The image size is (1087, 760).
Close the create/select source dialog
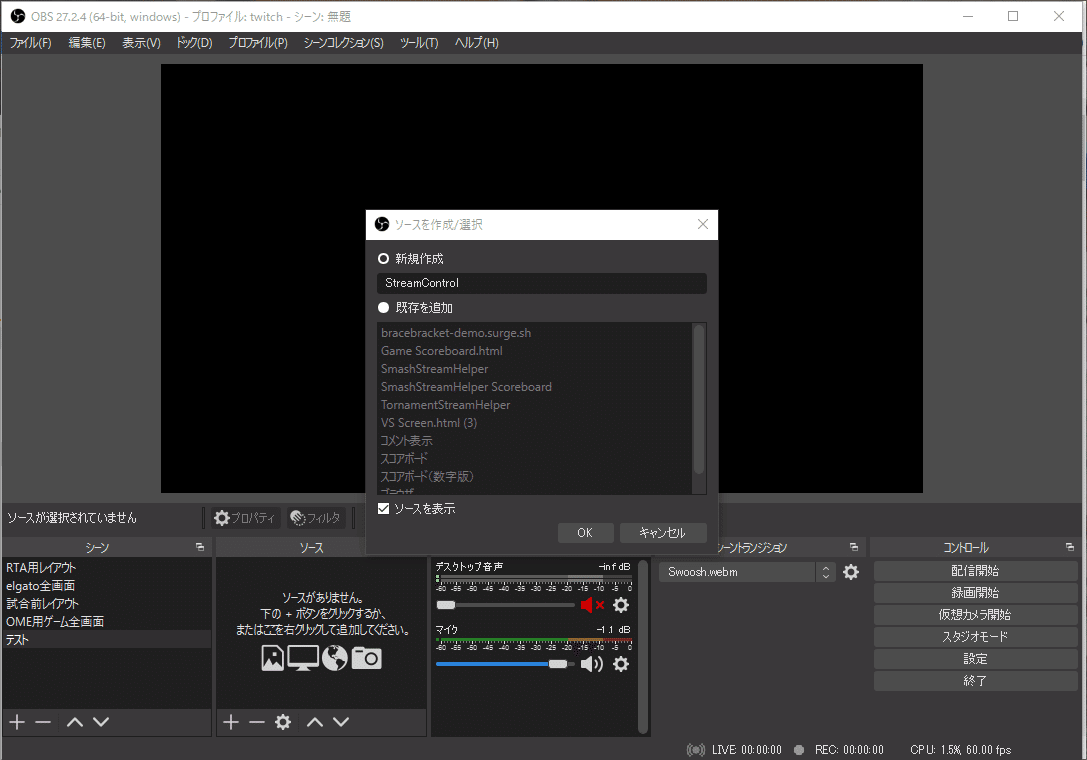(x=703, y=224)
